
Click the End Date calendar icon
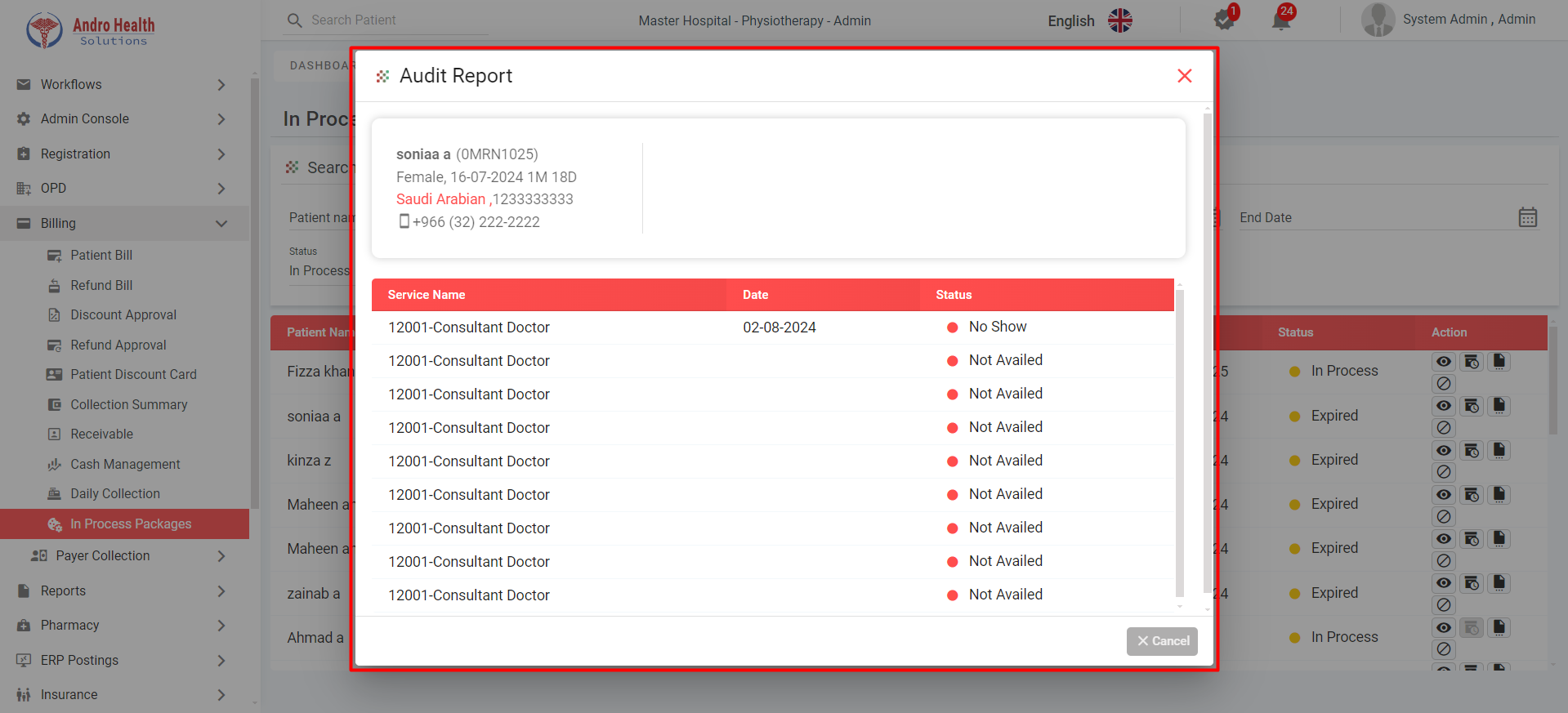coord(1527,217)
